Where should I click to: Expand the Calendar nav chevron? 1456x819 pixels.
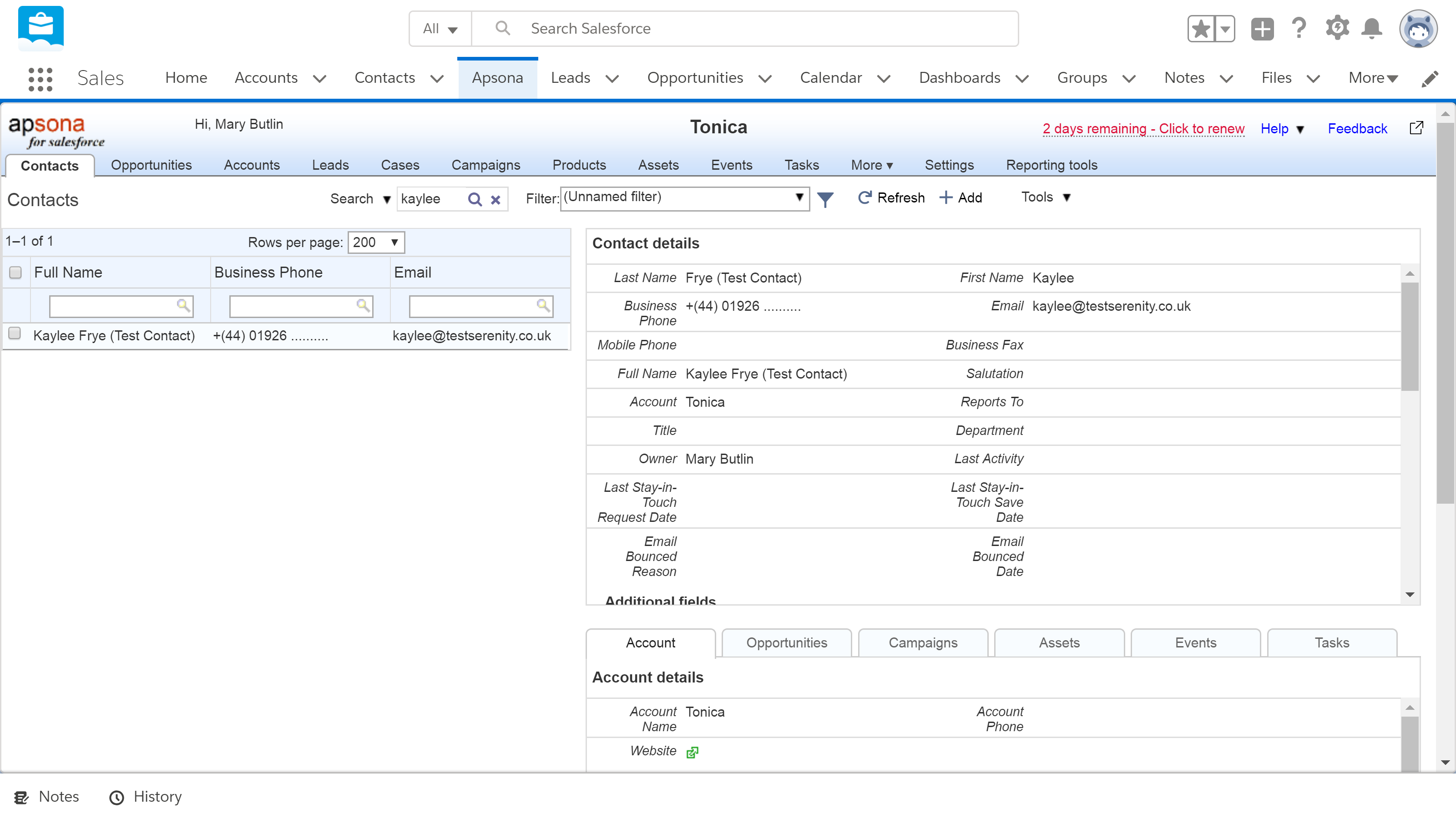(x=884, y=79)
